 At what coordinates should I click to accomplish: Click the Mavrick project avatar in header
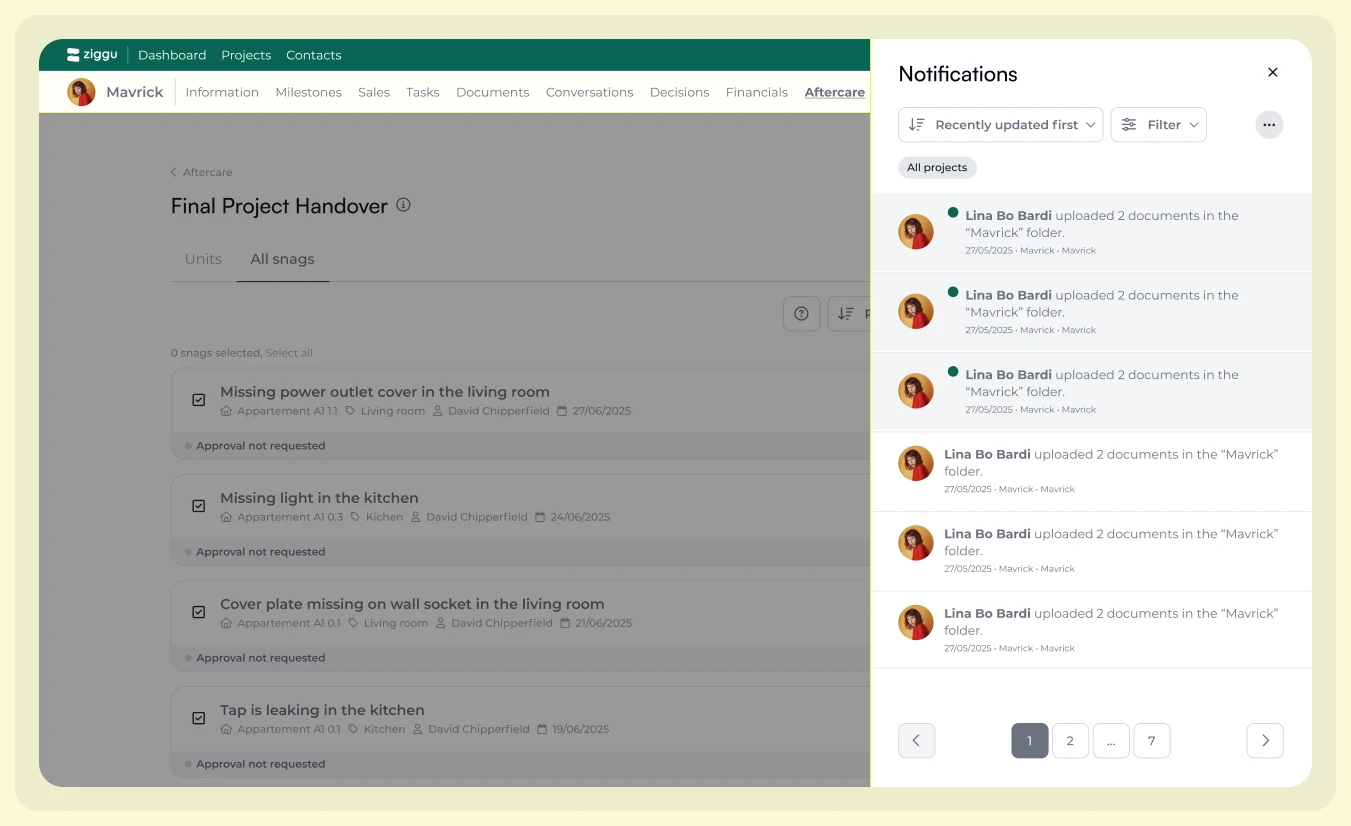pyautogui.click(x=81, y=92)
